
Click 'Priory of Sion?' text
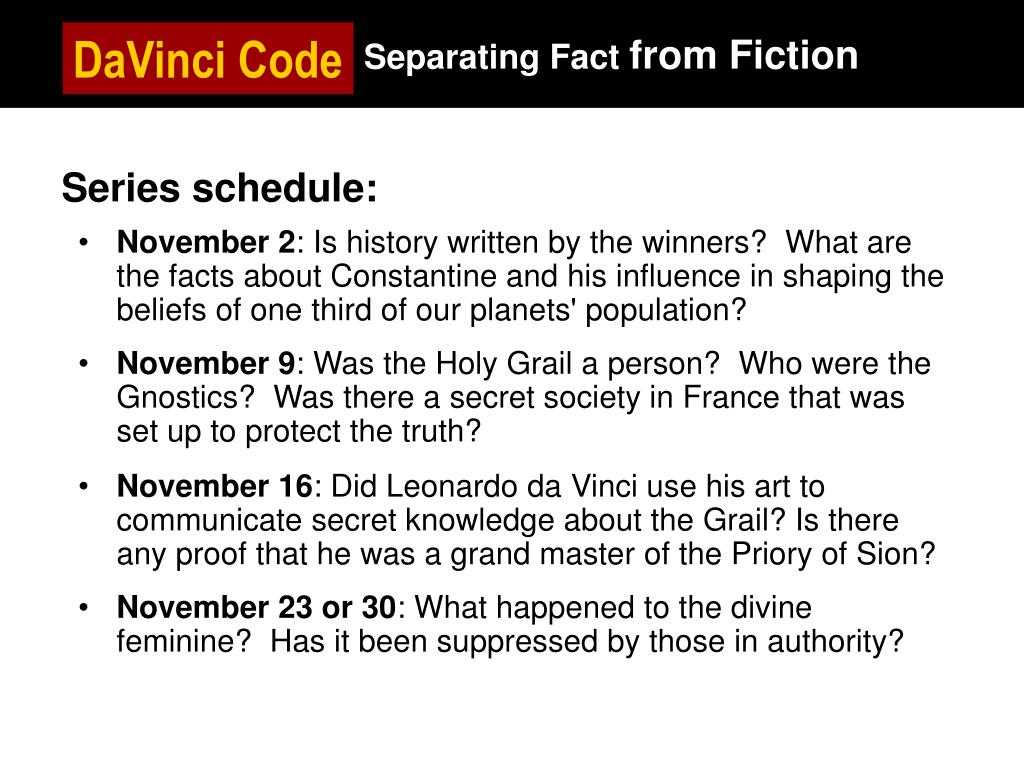click(833, 554)
